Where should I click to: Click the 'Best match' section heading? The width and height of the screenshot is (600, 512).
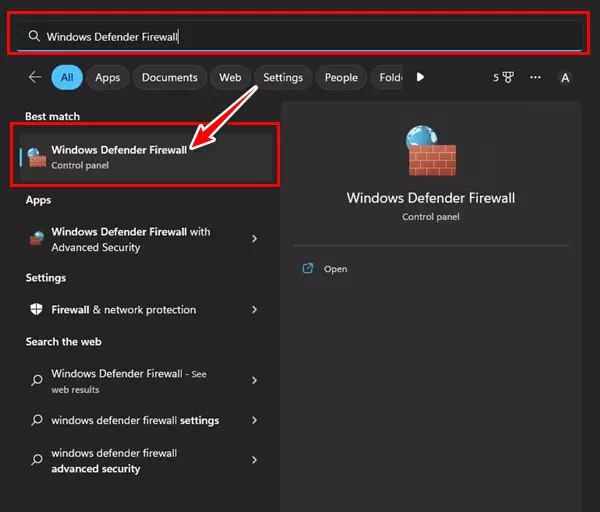click(x=52, y=116)
